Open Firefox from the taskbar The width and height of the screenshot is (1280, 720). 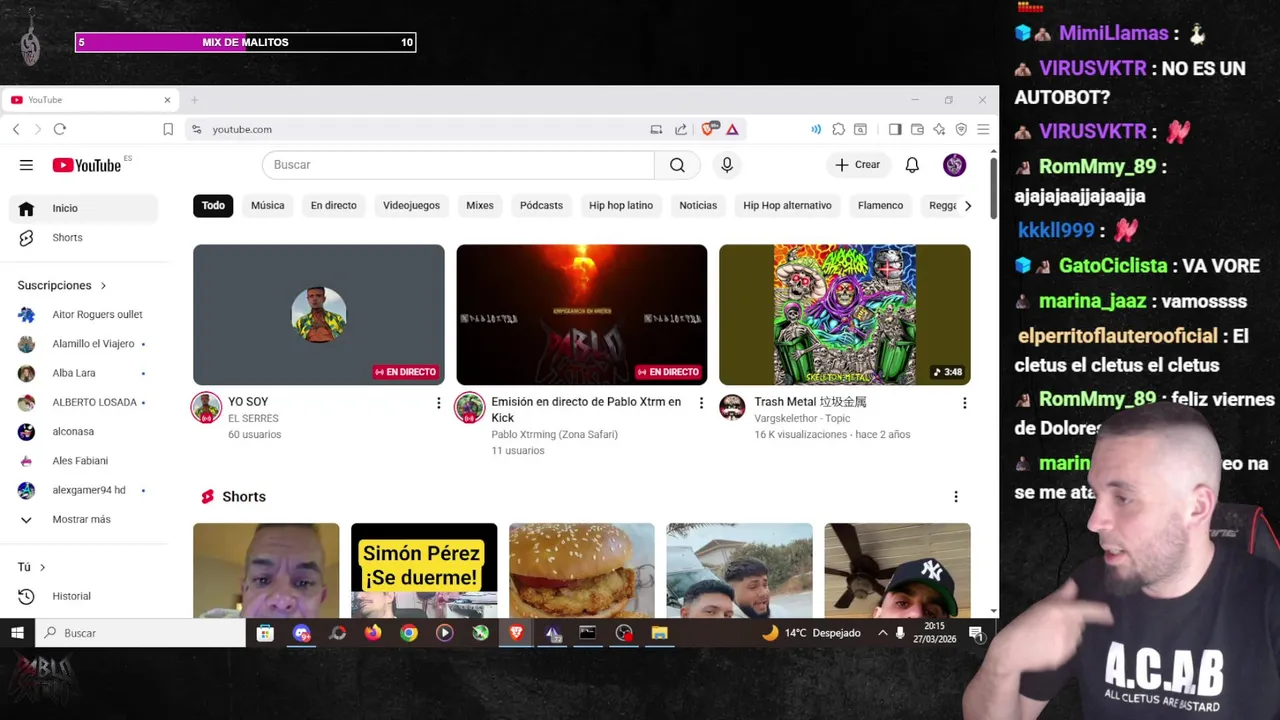click(x=373, y=633)
